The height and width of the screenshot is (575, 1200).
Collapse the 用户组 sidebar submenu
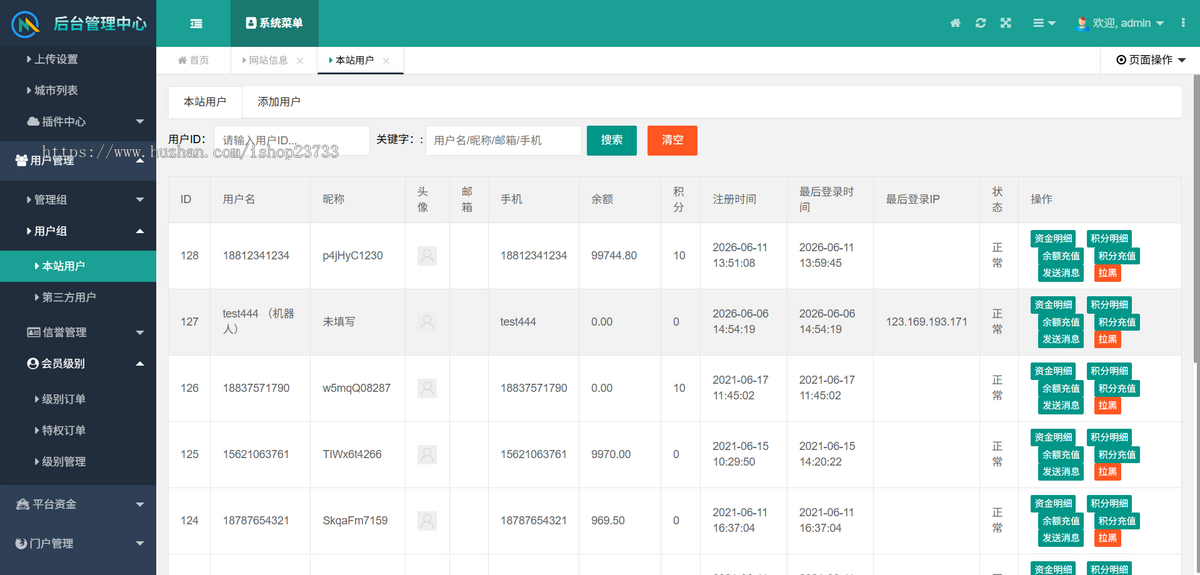[78, 230]
